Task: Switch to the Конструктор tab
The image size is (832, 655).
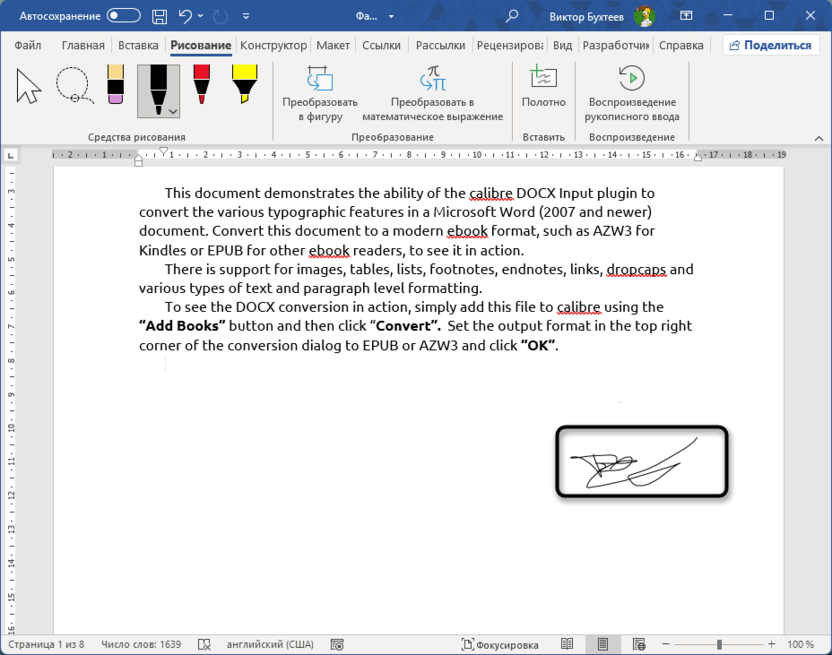Action: pyautogui.click(x=273, y=46)
